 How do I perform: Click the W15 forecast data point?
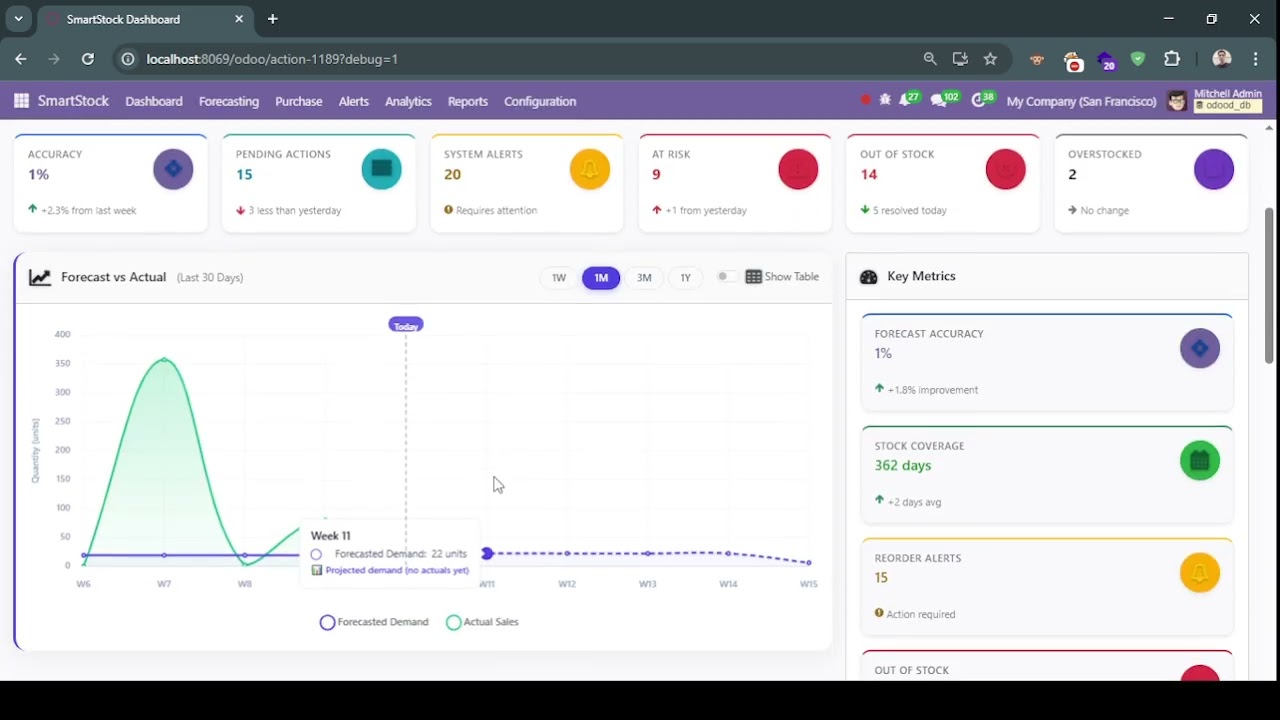click(809, 562)
